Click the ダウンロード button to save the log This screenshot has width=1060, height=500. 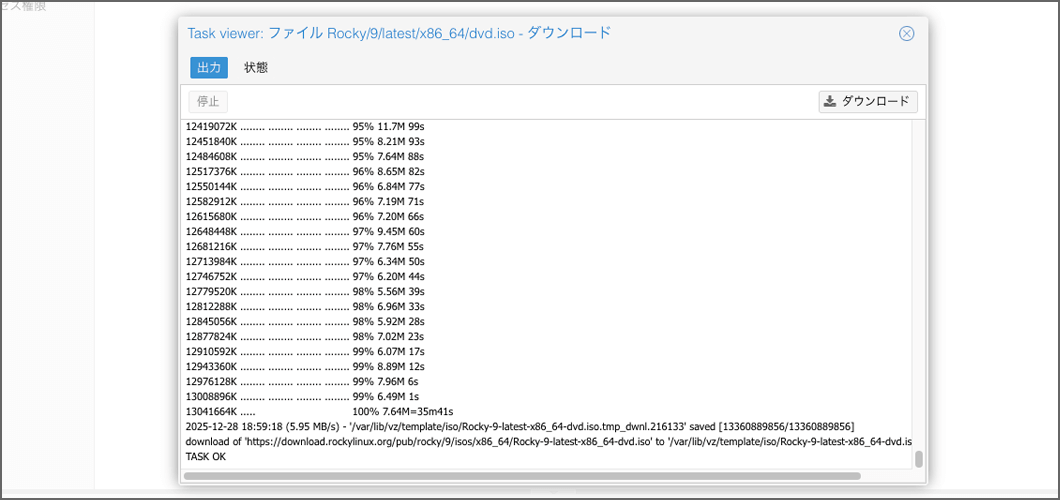pyautogui.click(x=867, y=101)
